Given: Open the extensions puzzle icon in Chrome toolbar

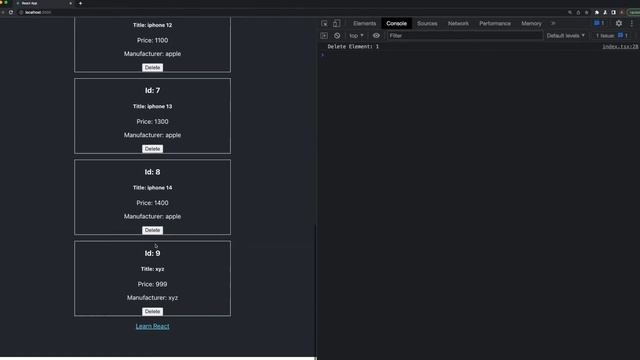Looking at the screenshot, I should coord(597,13).
